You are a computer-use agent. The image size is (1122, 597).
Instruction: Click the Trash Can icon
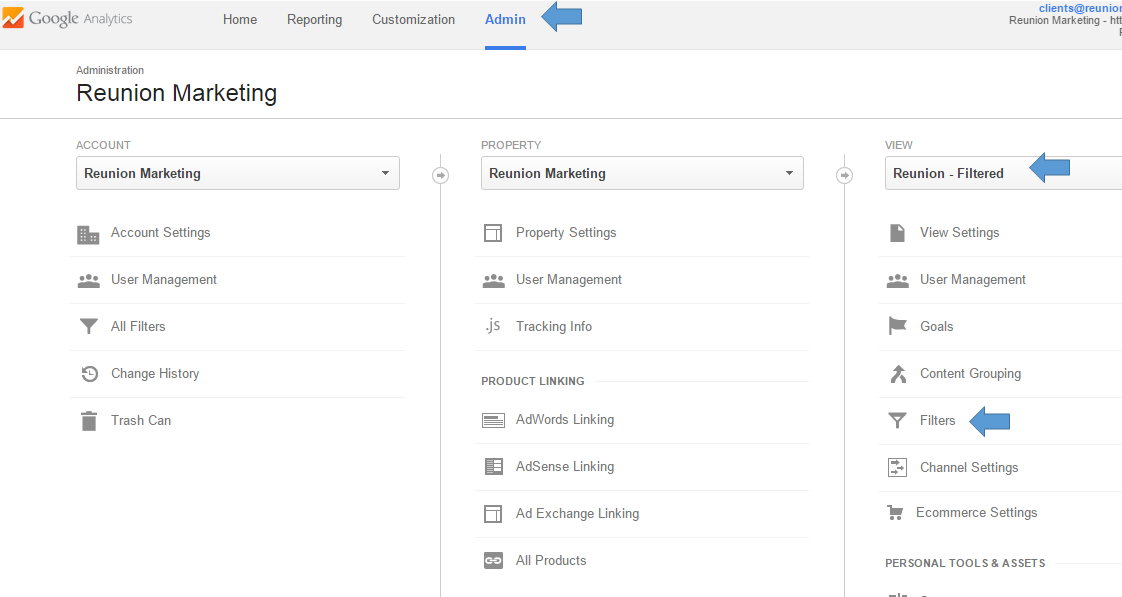[89, 421]
